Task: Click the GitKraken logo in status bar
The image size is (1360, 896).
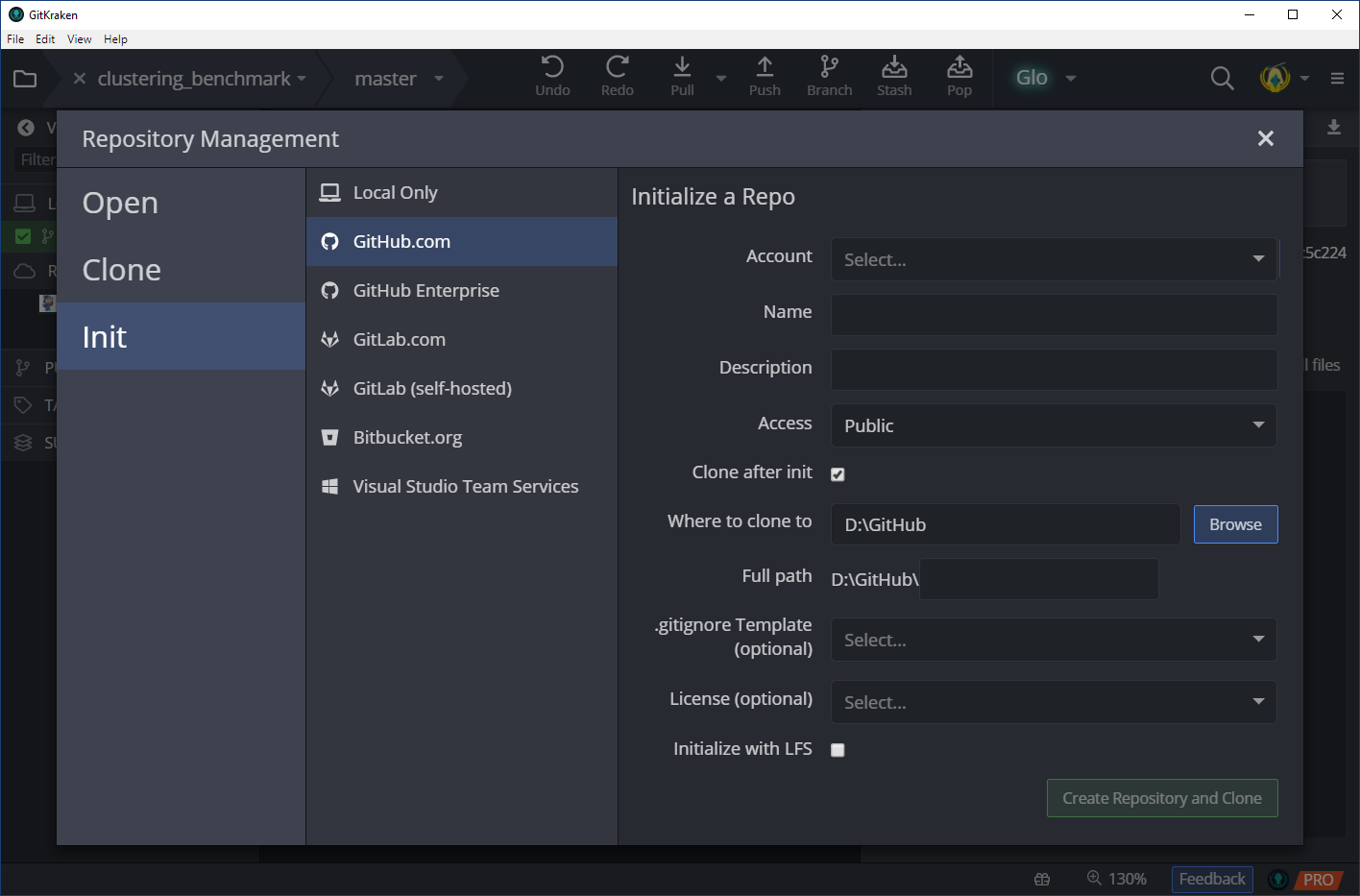Action: 1278,879
